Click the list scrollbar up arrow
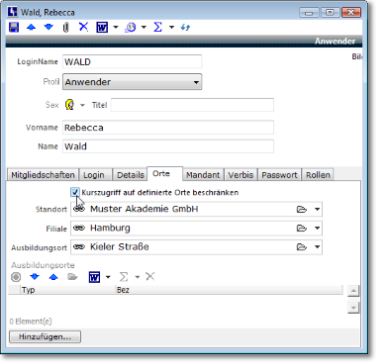Image resolution: width=376 pixels, height=362 pixels. [353, 291]
